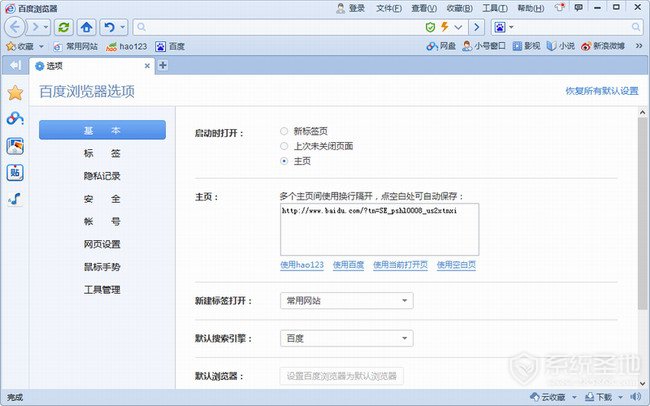
Task: Open 常用网站 bookmark
Action: click(76, 46)
